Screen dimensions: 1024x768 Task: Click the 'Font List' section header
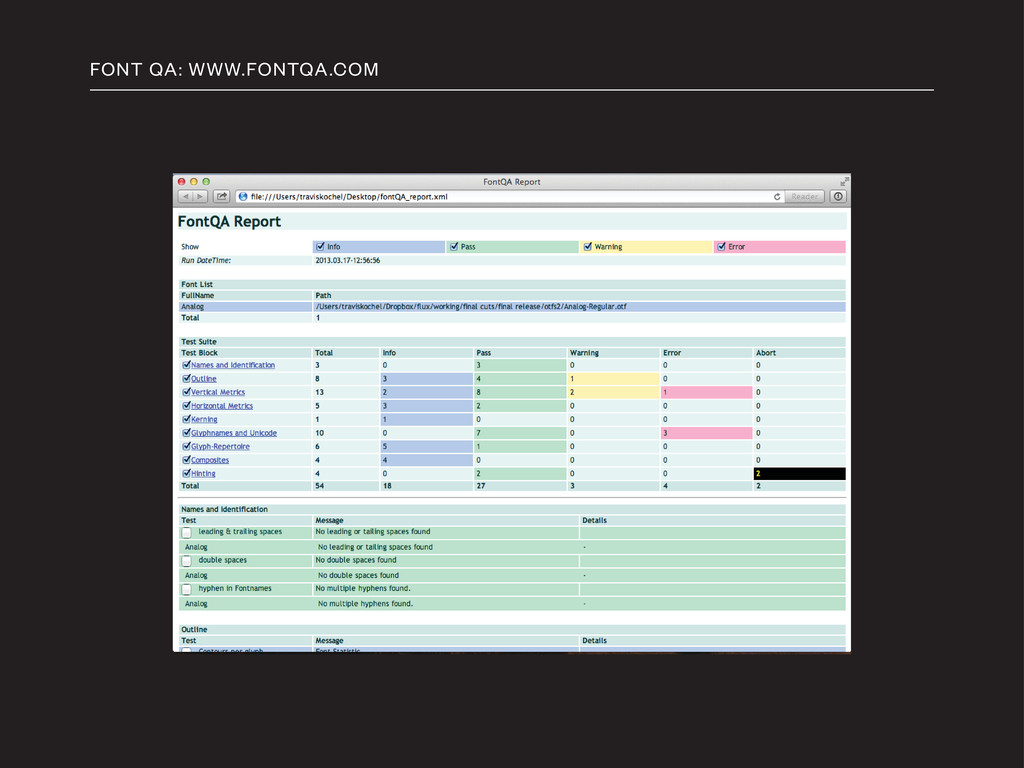pyautogui.click(x=197, y=284)
